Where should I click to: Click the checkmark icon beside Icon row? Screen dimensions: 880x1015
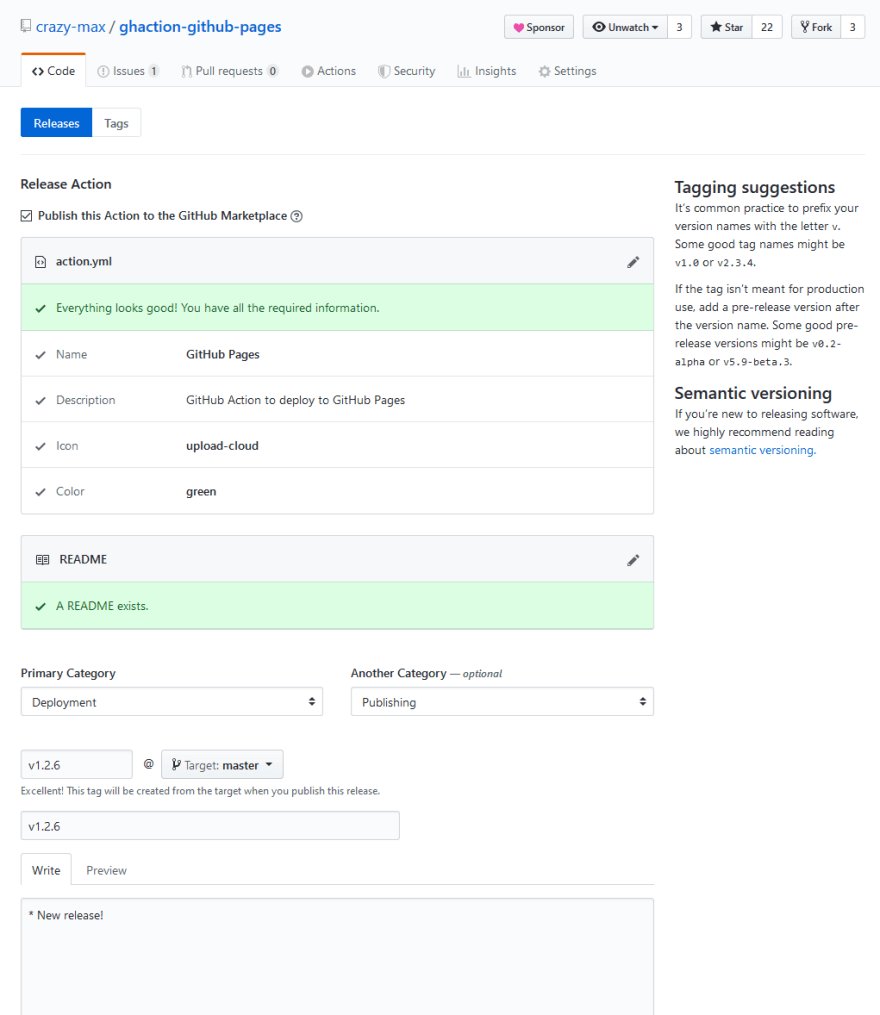pyautogui.click(x=40, y=446)
